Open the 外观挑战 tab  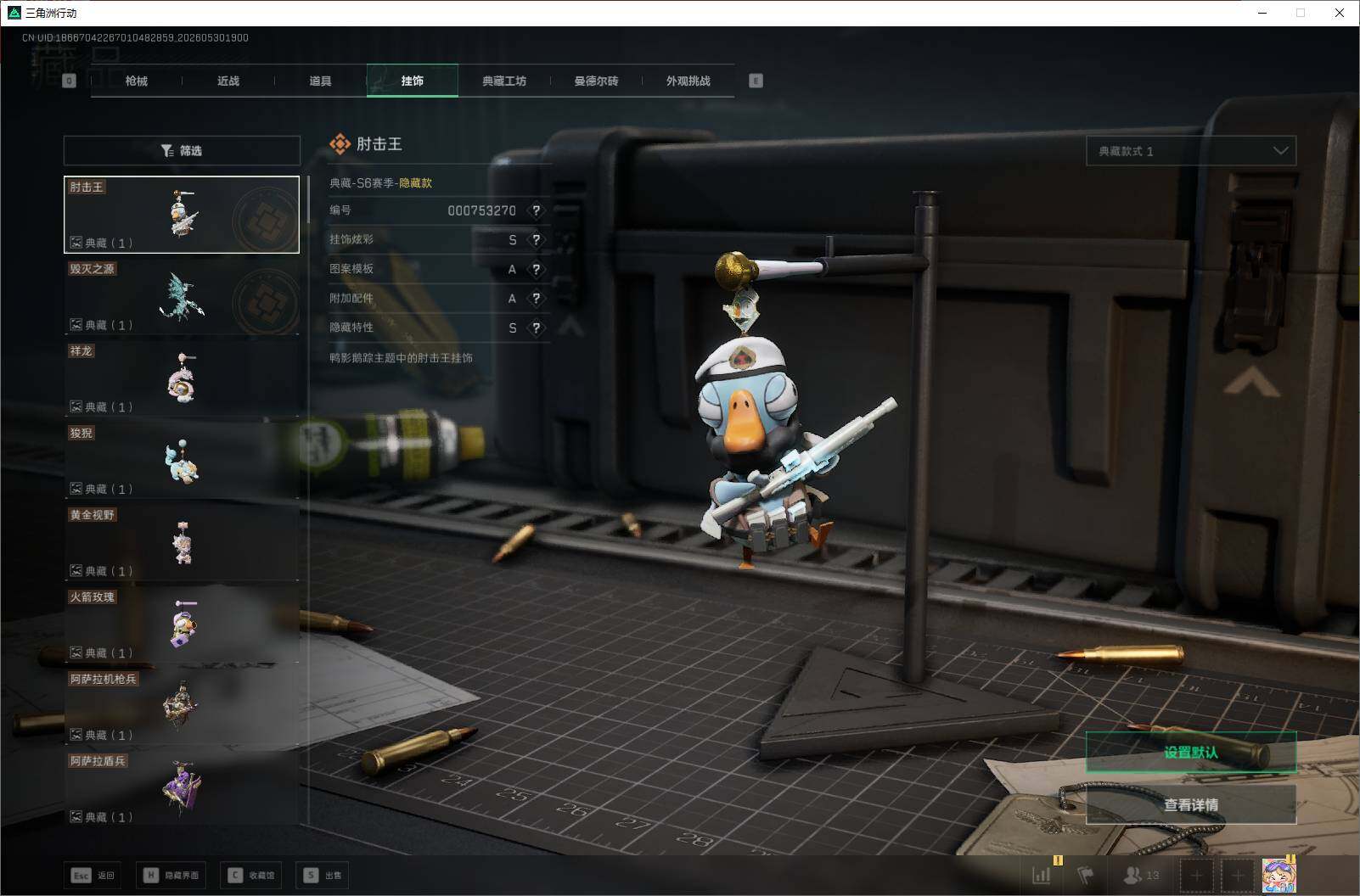[688, 81]
